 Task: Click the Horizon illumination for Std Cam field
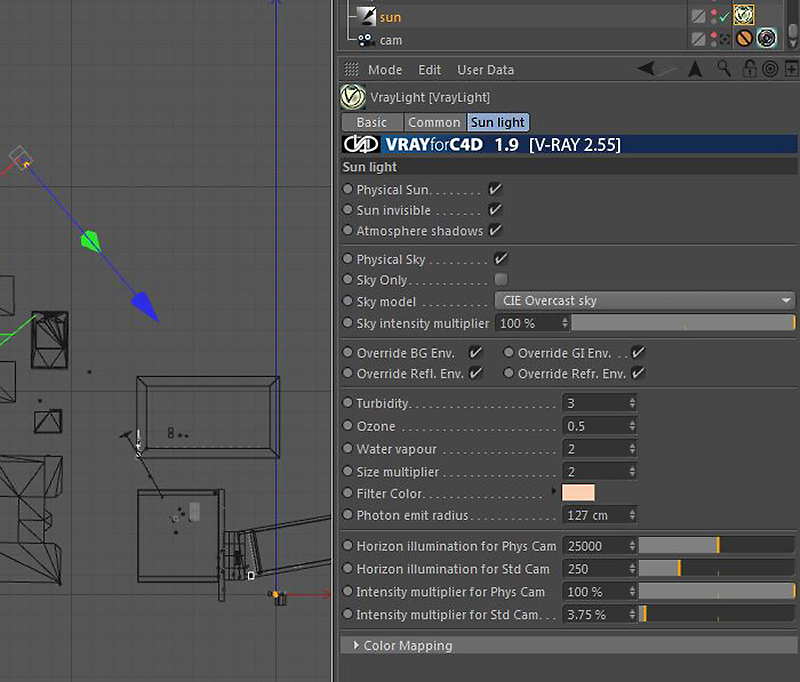[x=599, y=568]
